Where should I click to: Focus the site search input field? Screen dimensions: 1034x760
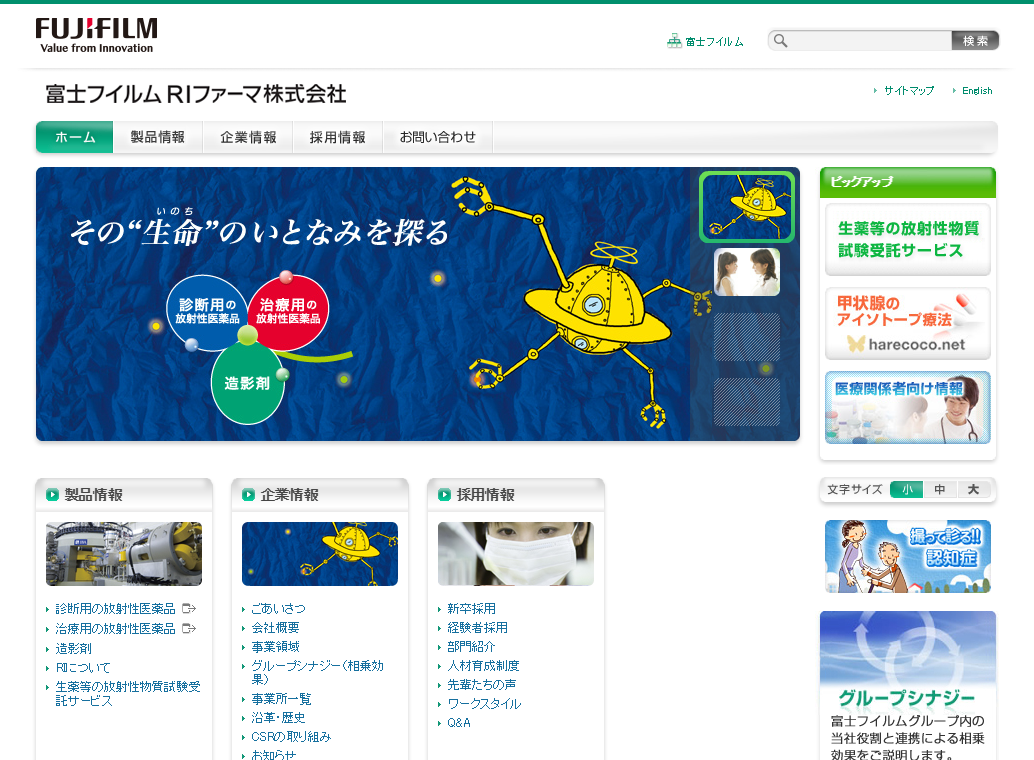coord(870,41)
